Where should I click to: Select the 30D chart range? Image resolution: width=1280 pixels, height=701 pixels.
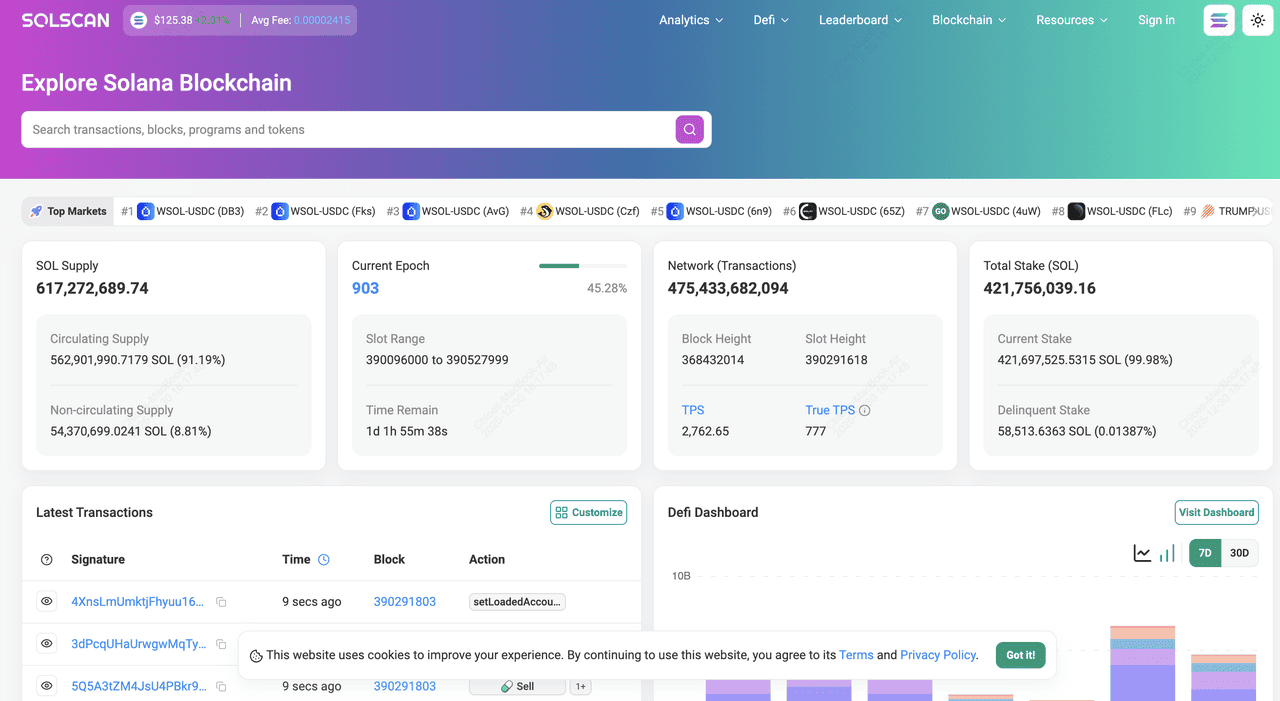pyautogui.click(x=1239, y=553)
